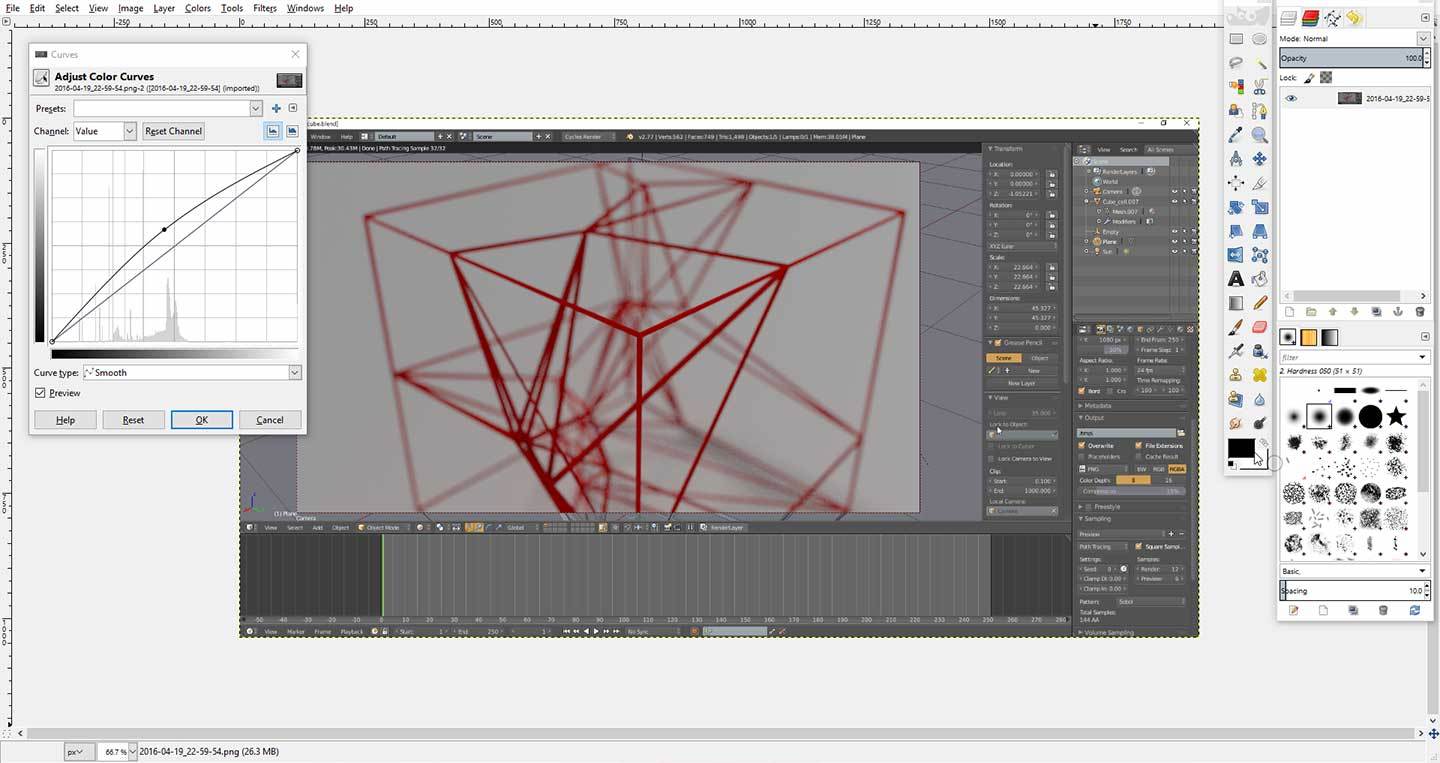This screenshot has width=1440, height=763.
Task: Hide the 2016-04-19 layer visibility
Action: [1290, 98]
